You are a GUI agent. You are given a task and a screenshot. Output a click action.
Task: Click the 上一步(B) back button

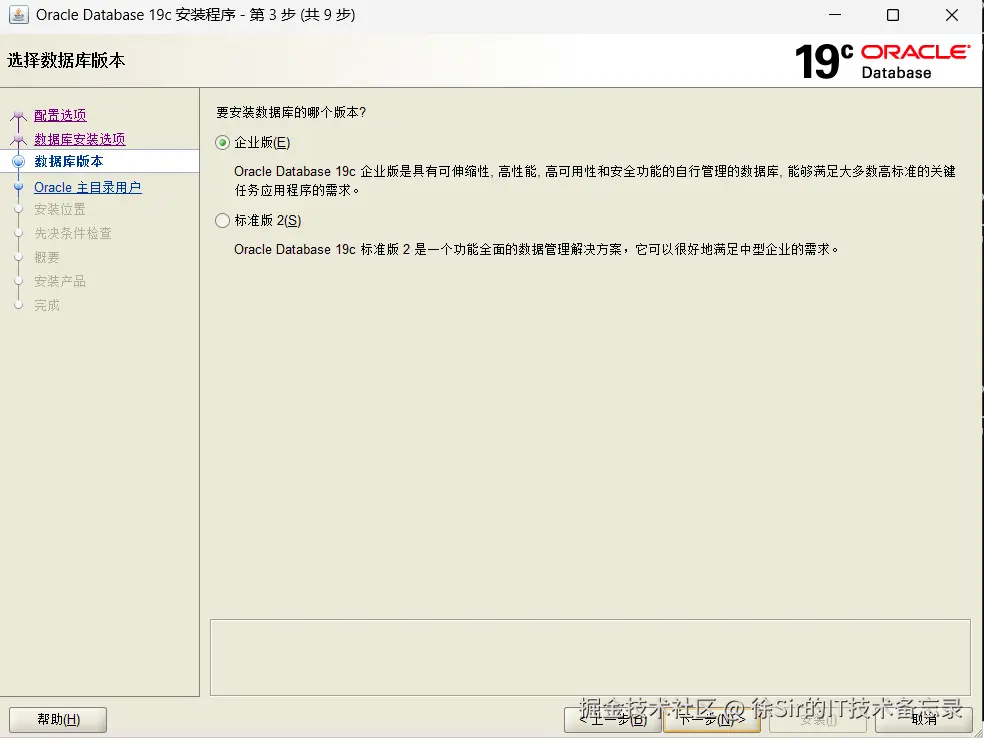(612, 719)
